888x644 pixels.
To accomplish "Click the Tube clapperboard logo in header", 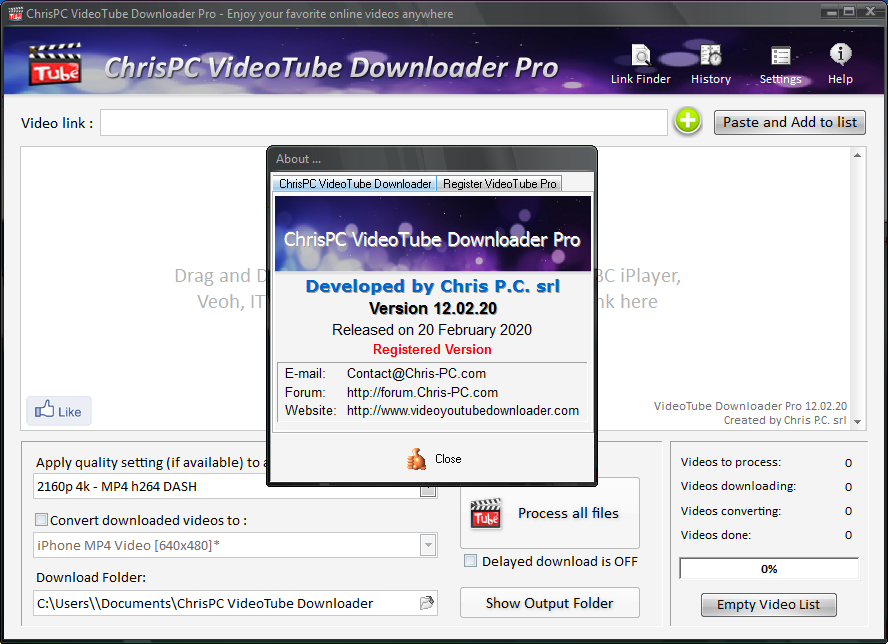I will point(55,64).
